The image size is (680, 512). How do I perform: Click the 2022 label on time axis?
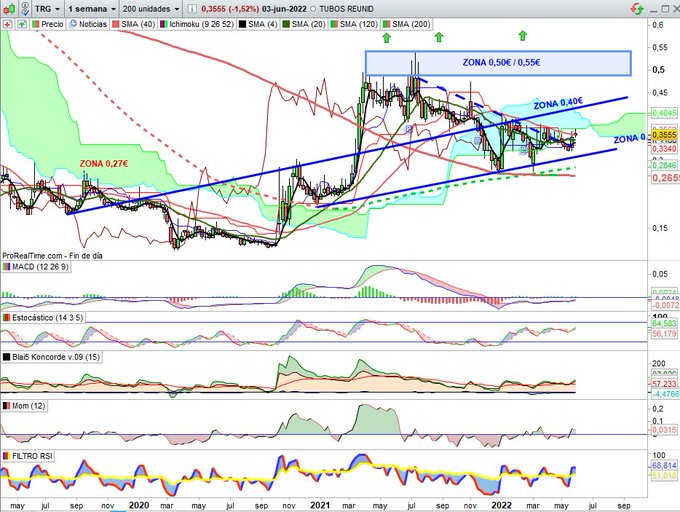(502, 505)
